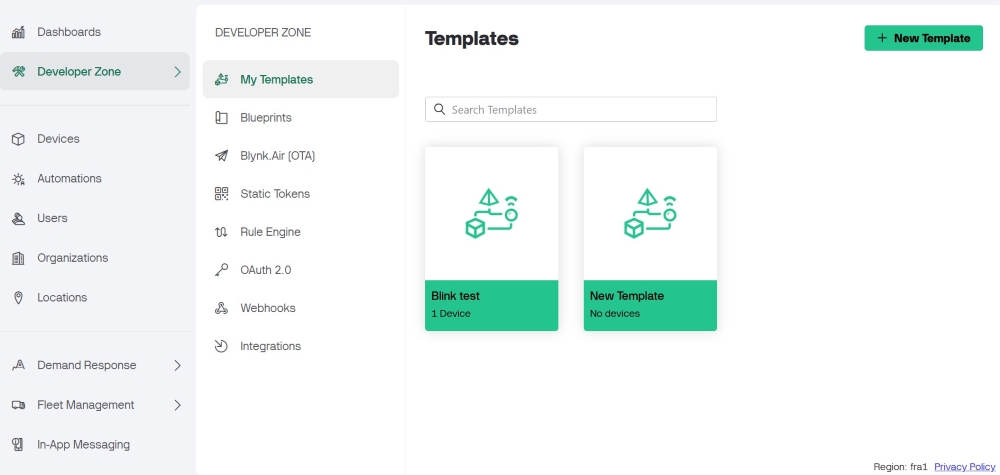Click the Rule Engine arrows icon
The image size is (1000, 475).
tap(221, 232)
